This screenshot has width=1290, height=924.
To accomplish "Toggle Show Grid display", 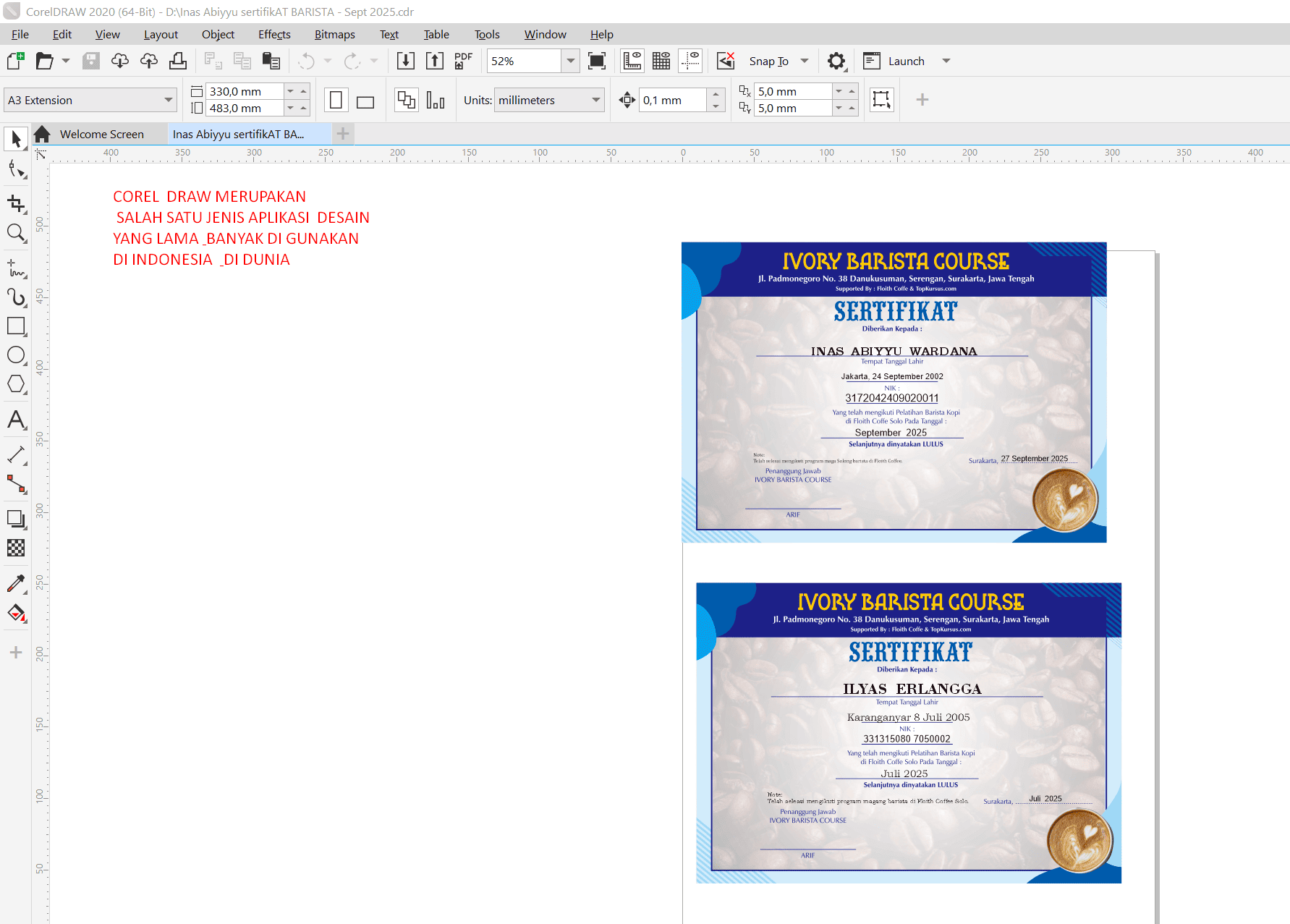I will tap(661, 61).
